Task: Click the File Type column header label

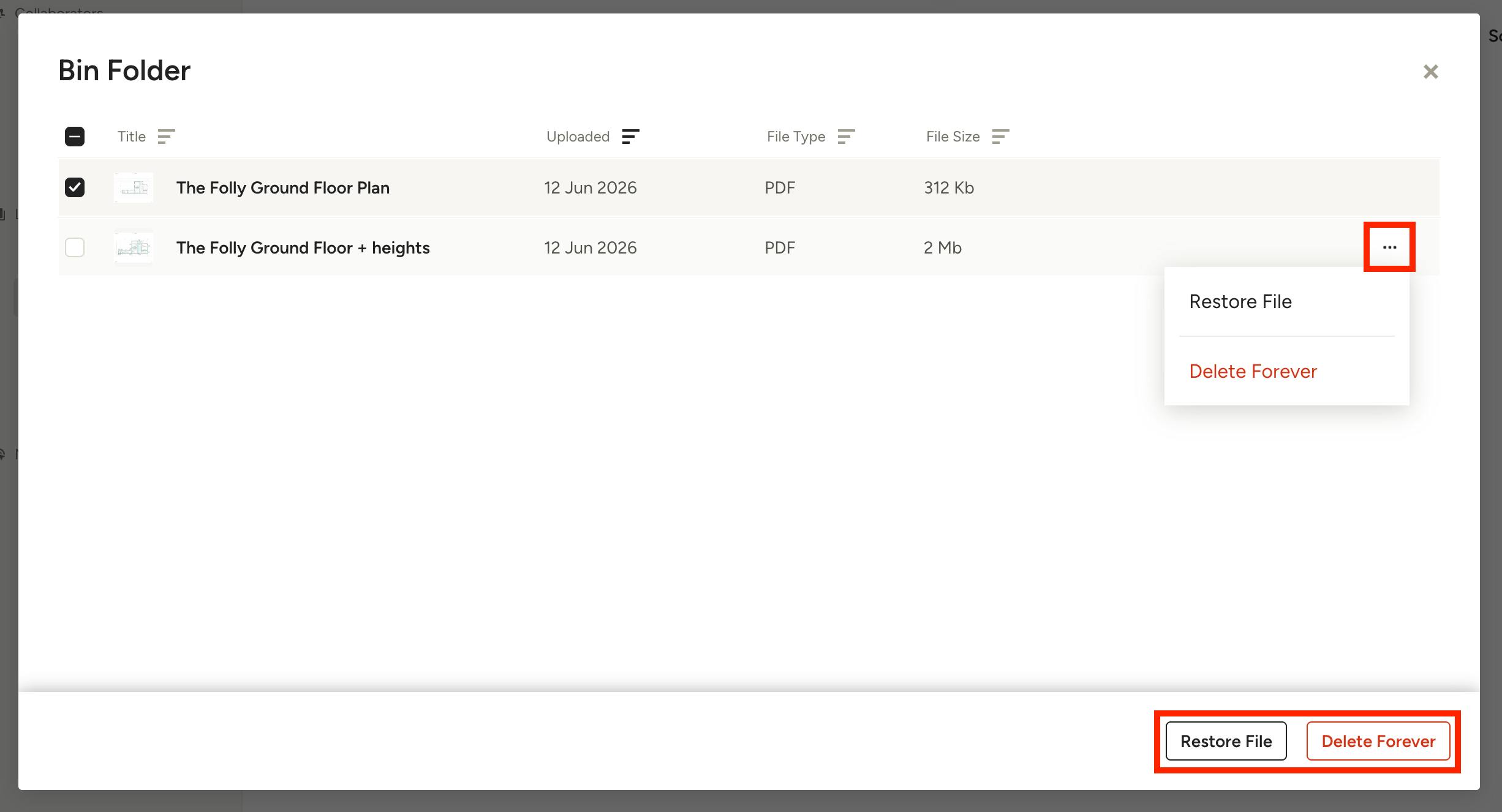Action: point(796,137)
